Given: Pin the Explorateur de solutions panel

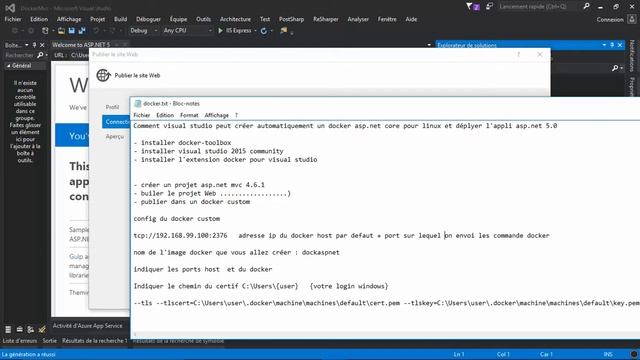Looking at the screenshot, I should click(612, 45).
